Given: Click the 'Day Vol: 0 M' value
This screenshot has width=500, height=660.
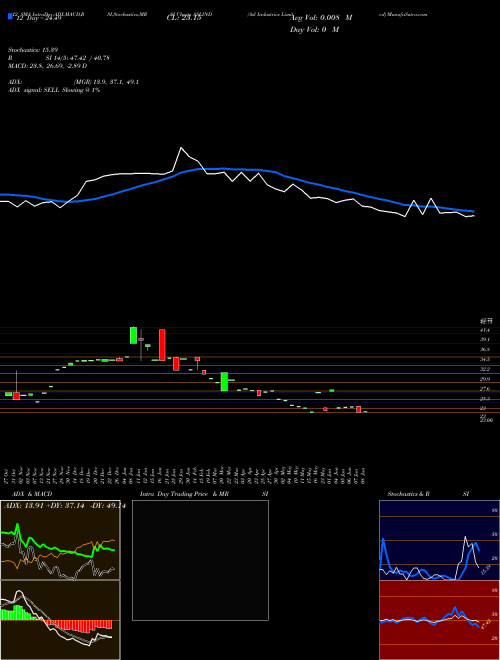Looking at the screenshot, I should pyautogui.click(x=314, y=30).
